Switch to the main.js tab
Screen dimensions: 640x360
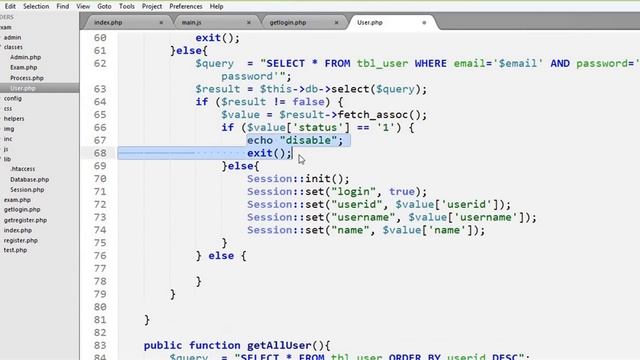(x=191, y=22)
